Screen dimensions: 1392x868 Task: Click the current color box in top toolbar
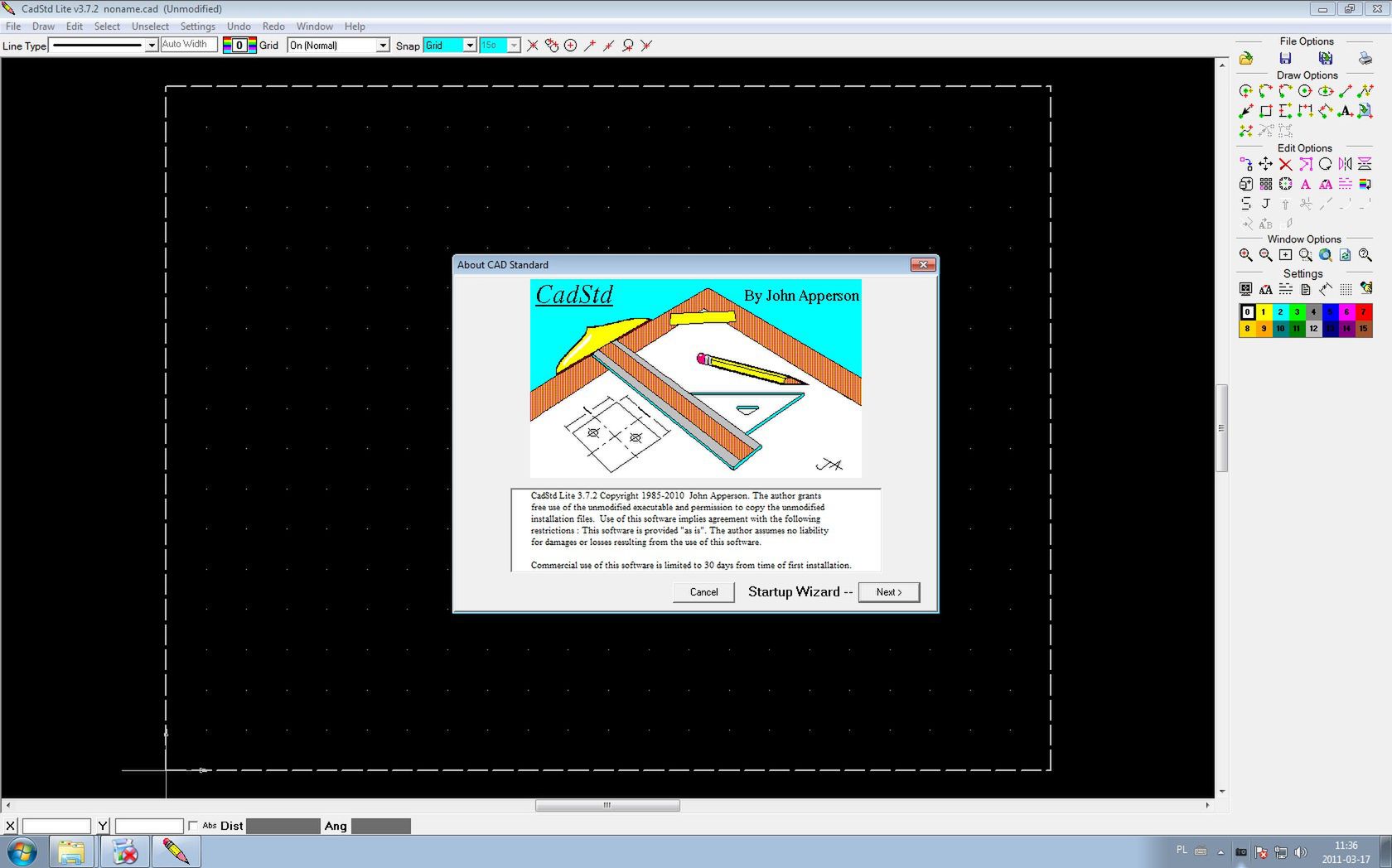239,46
